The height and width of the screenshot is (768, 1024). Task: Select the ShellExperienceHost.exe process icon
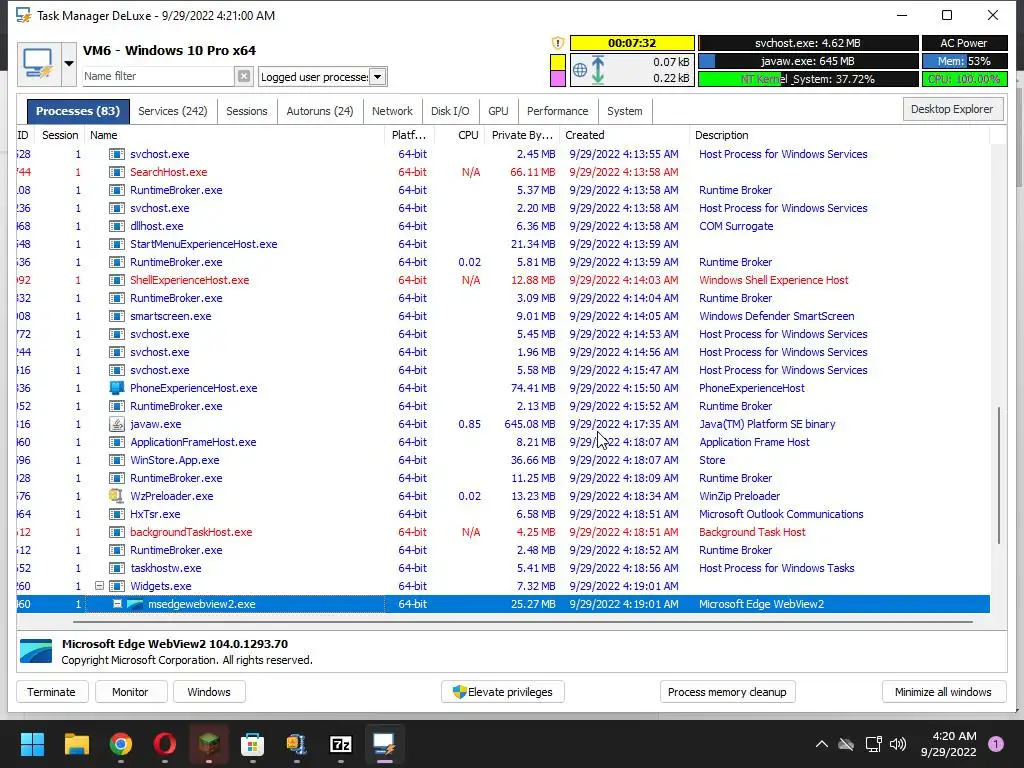(x=117, y=280)
